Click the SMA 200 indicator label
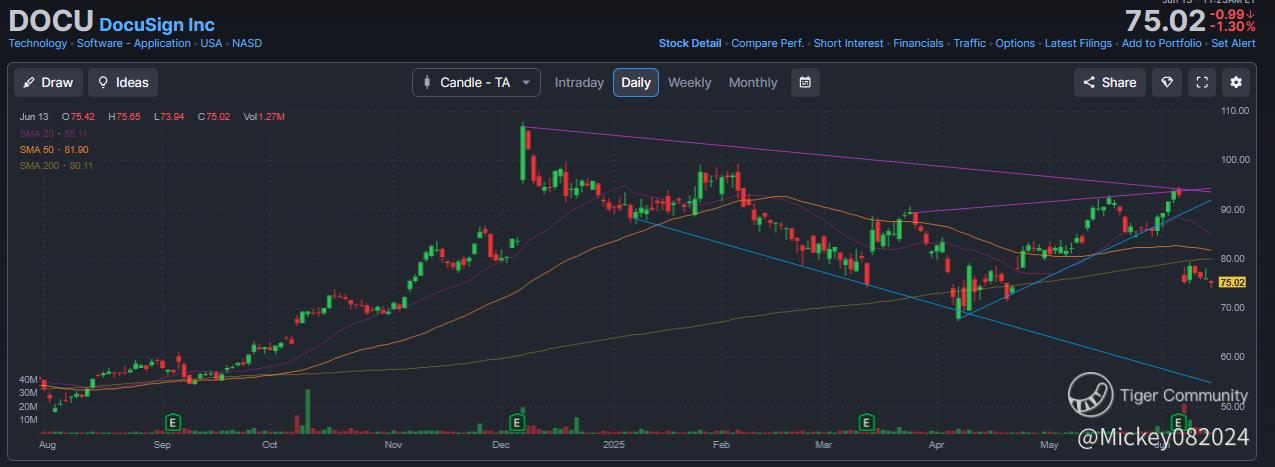Screen dimensions: 1275x467 click(56, 165)
